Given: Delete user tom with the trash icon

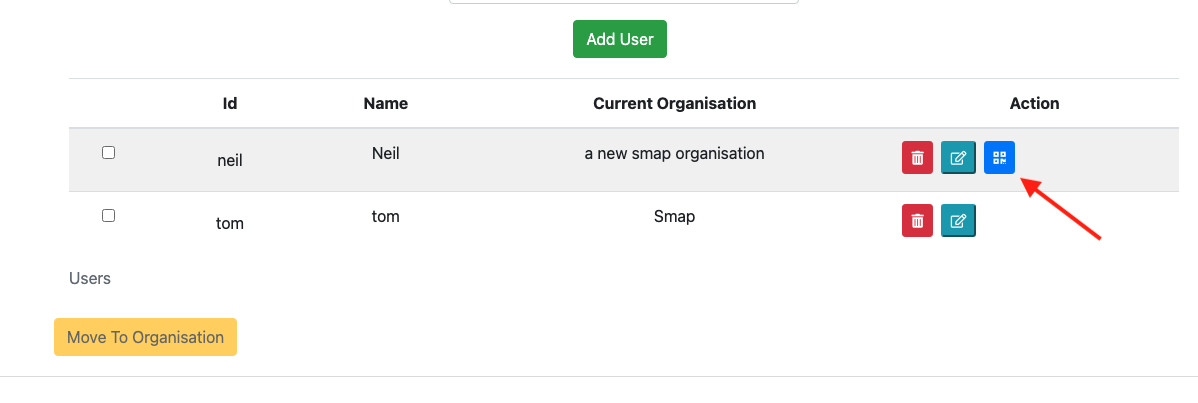Looking at the screenshot, I should (917, 220).
